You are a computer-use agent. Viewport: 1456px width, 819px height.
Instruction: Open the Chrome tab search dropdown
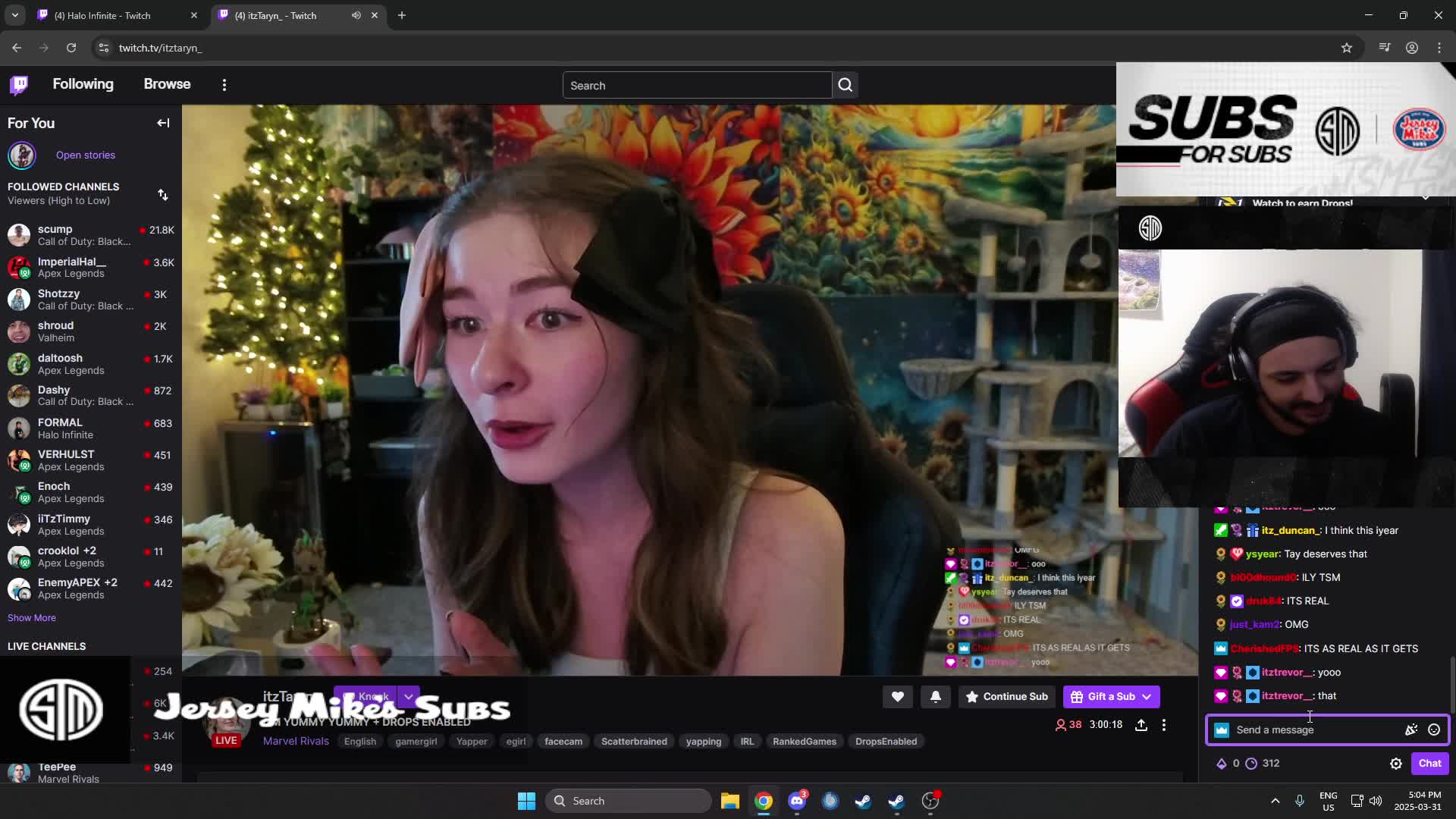pyautogui.click(x=14, y=15)
